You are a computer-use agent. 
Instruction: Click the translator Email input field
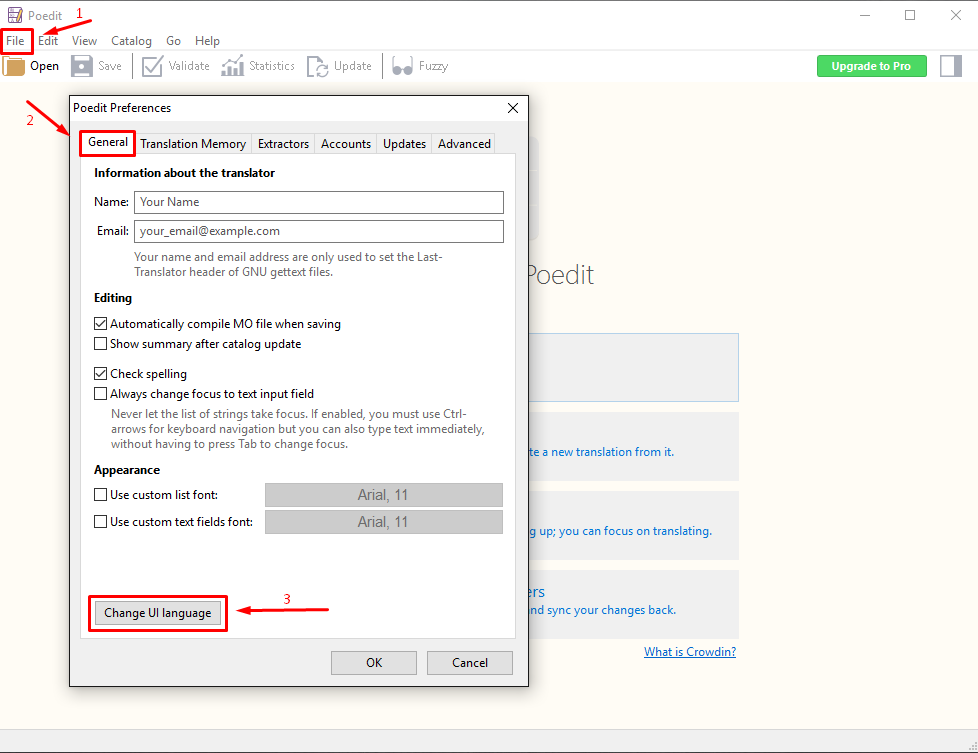tap(319, 231)
